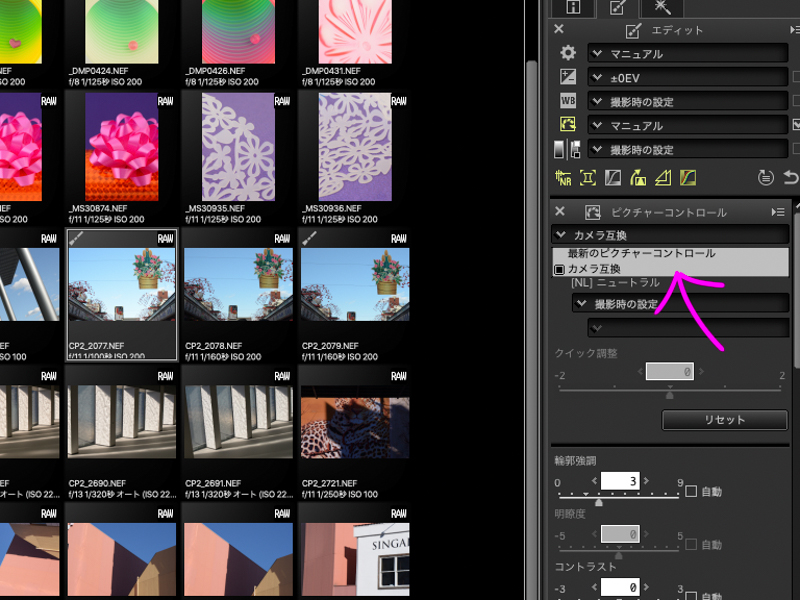Toggle checkbox beside white balance row
800x600 pixels.
coord(796,101)
